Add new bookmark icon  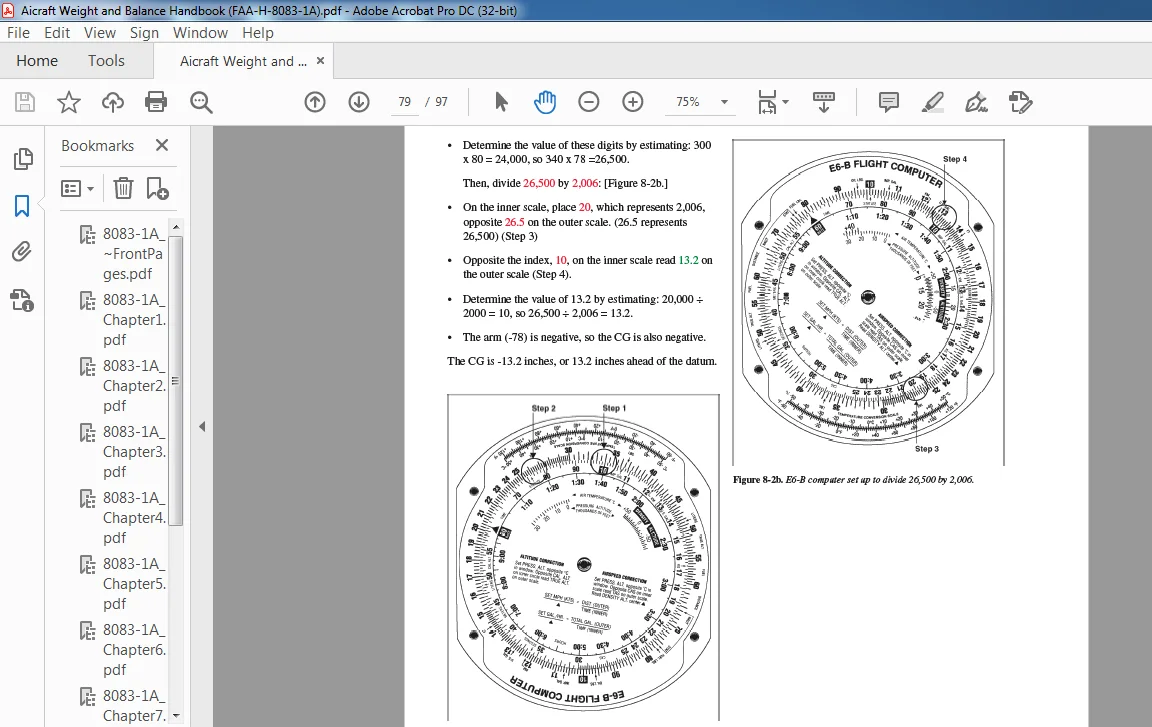(x=157, y=189)
